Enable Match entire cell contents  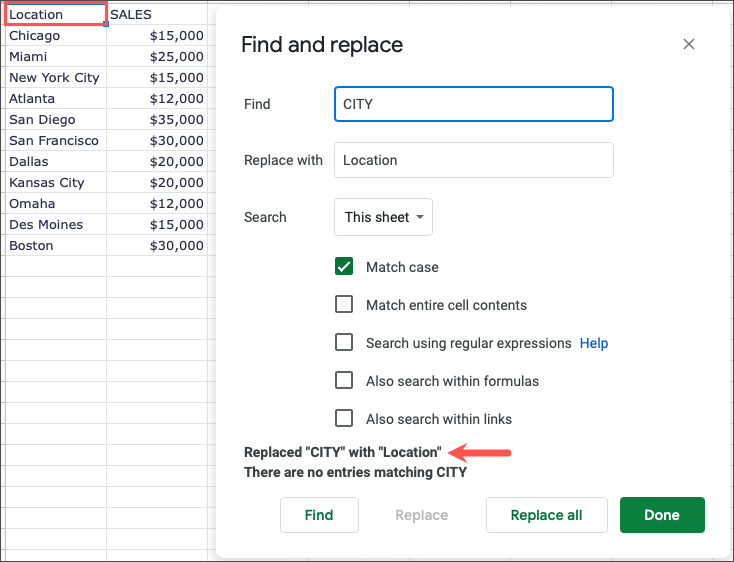tap(344, 305)
